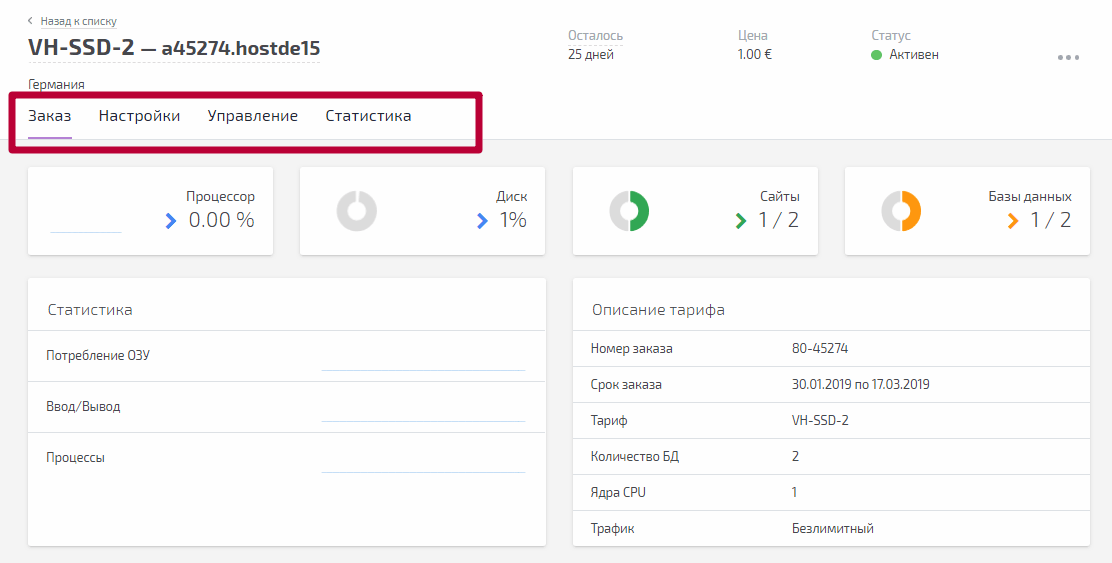Open the Управление tab

point(252,116)
